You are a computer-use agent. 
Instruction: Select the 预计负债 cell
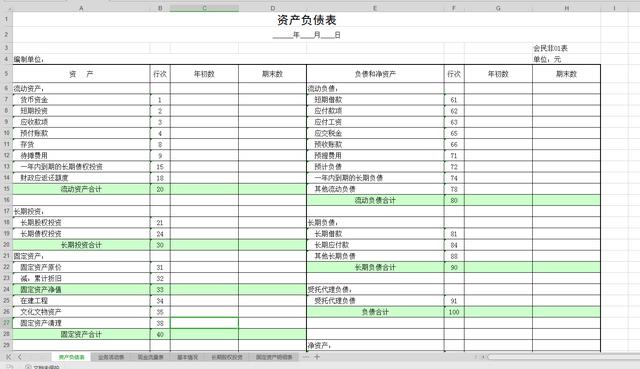[375, 167]
